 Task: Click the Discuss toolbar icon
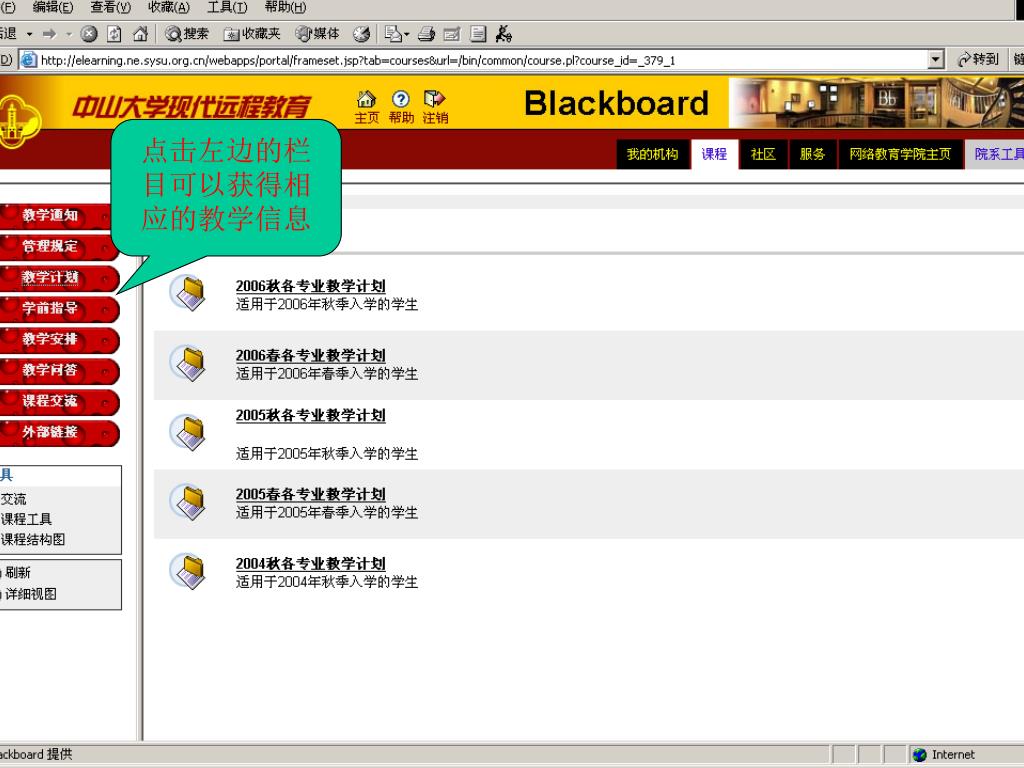pos(478,33)
